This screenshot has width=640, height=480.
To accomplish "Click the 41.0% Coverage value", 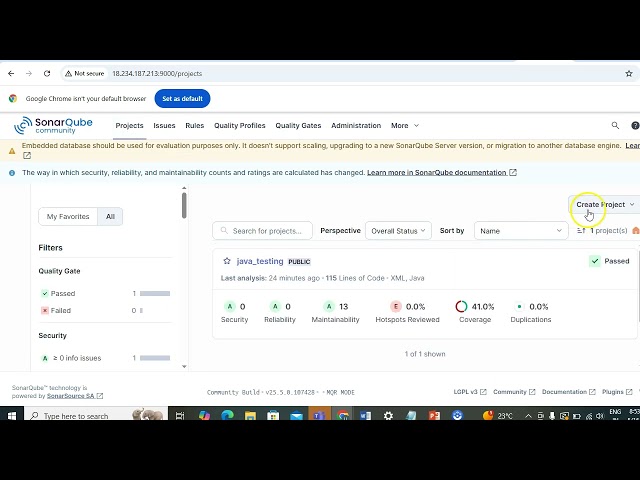I will [483, 307].
